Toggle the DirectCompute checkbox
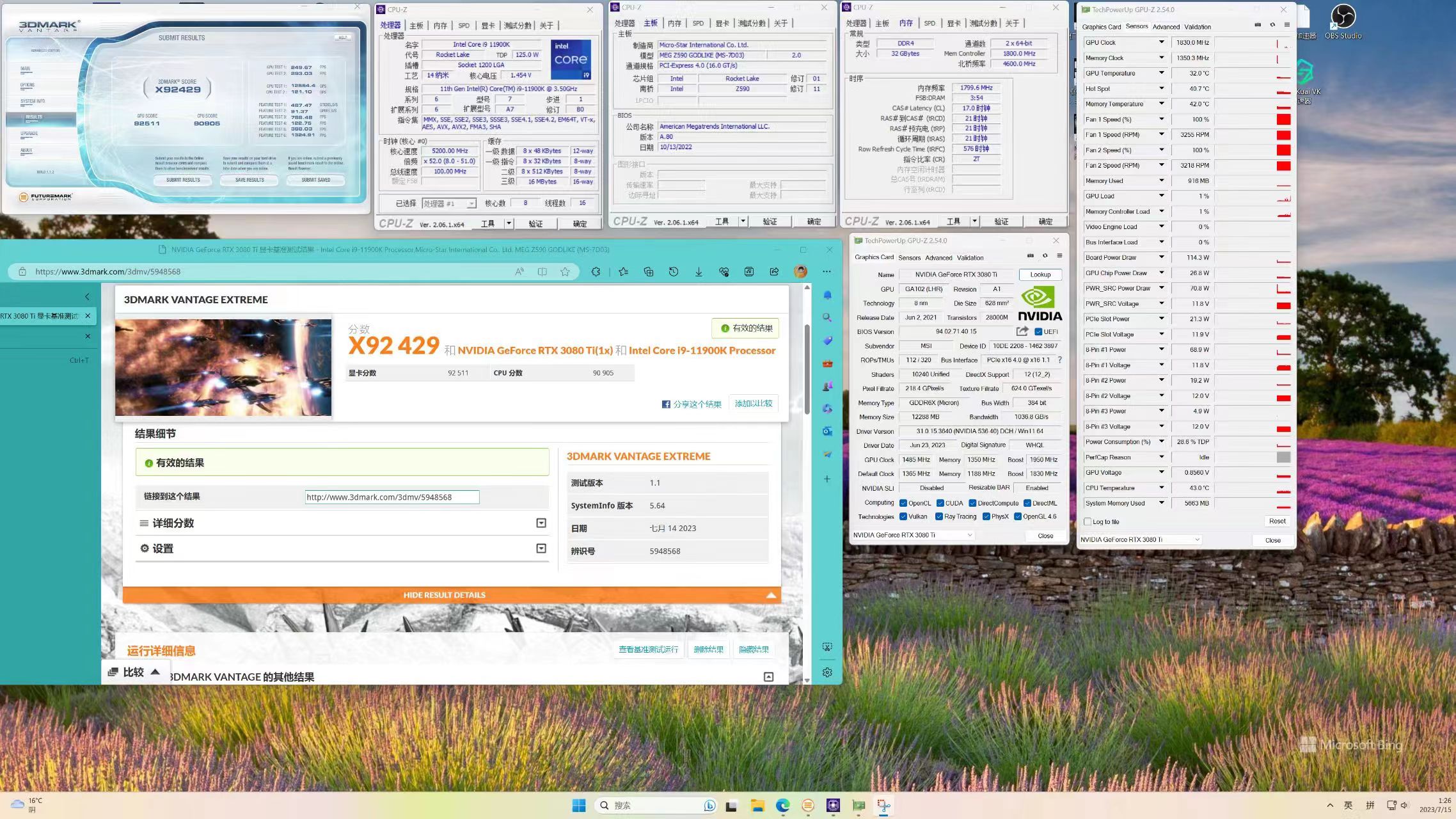Image resolution: width=1456 pixels, height=819 pixels. point(972,503)
